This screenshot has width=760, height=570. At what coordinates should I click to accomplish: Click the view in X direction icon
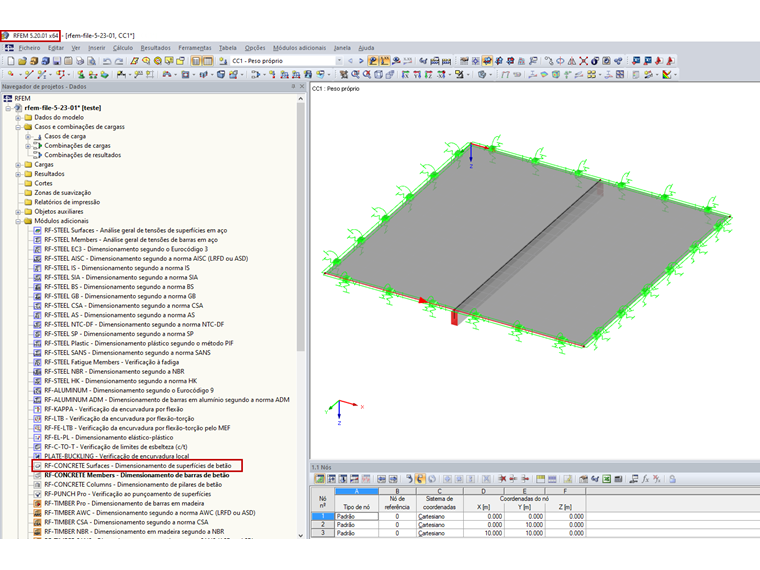[x=405, y=75]
